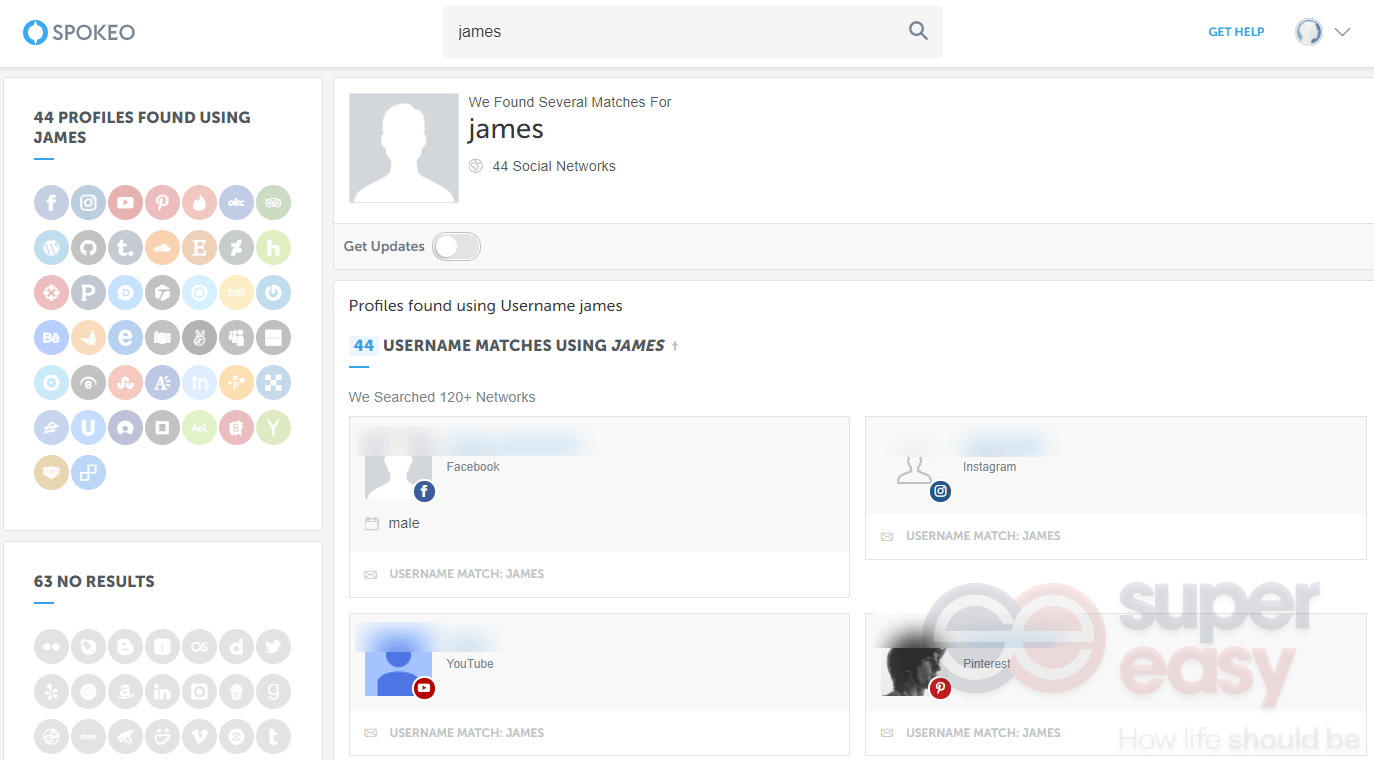Viewport: 1374px width, 760px height.
Task: Select the GitHub icon
Action: pos(88,248)
